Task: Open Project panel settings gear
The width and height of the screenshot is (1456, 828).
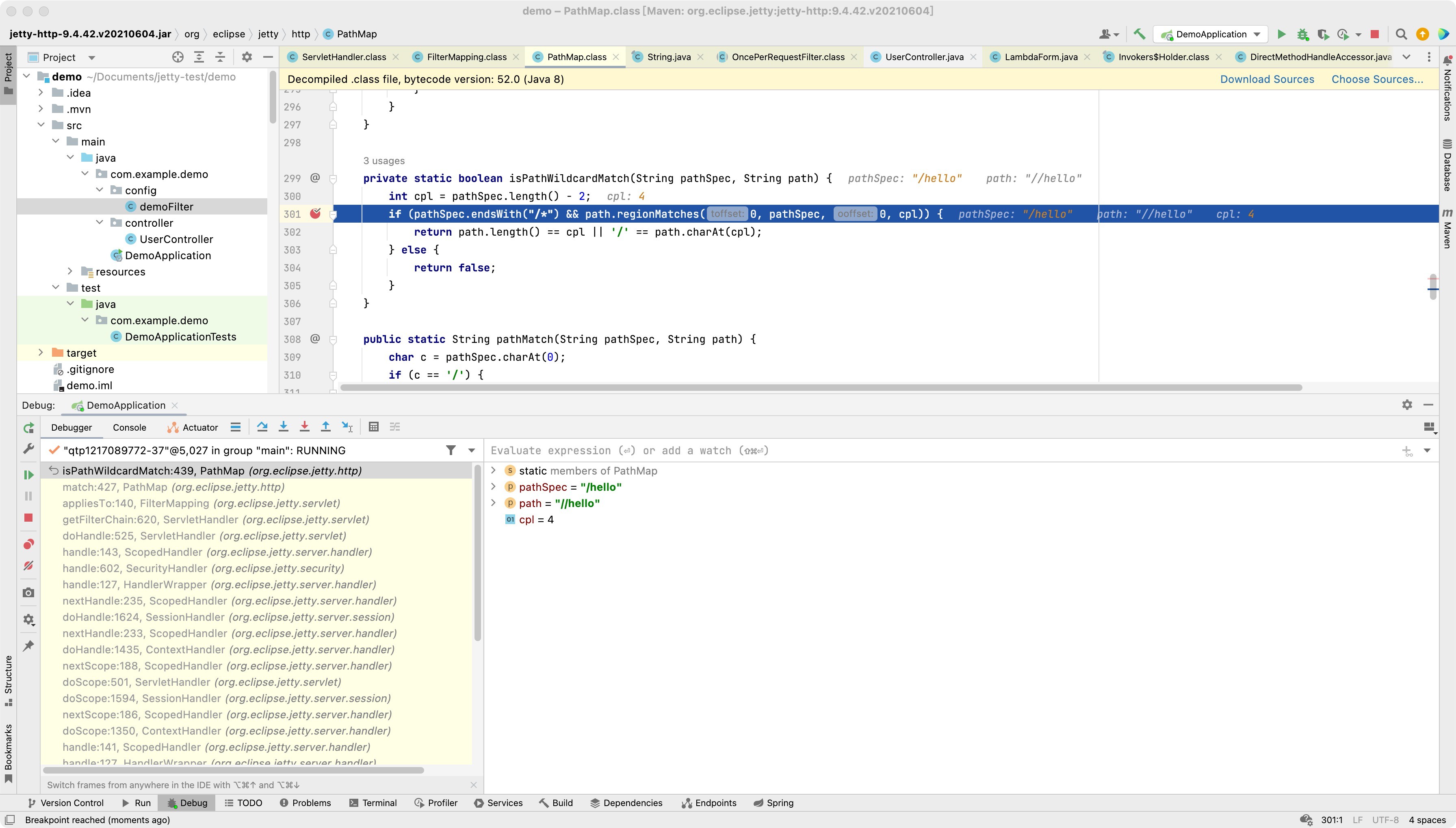Action: [247, 57]
